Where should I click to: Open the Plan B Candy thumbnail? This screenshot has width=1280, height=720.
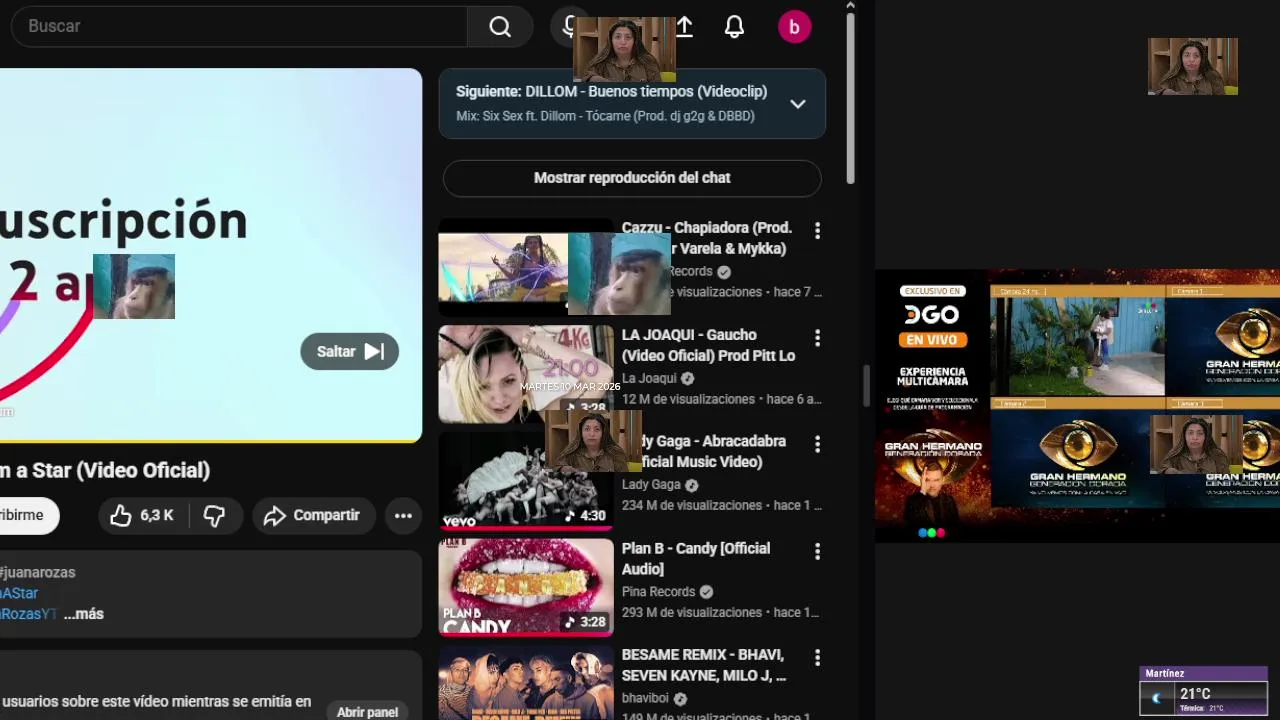point(525,588)
